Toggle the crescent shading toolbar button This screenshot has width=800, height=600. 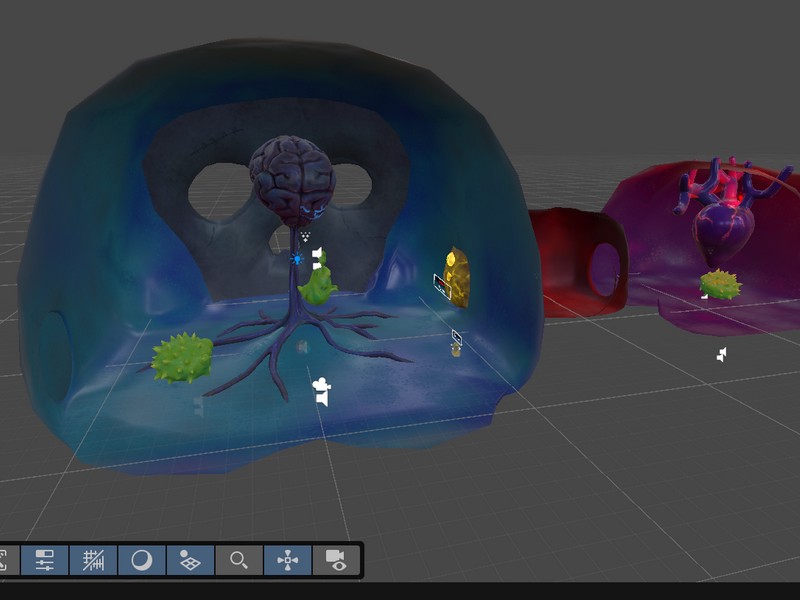pyautogui.click(x=142, y=560)
